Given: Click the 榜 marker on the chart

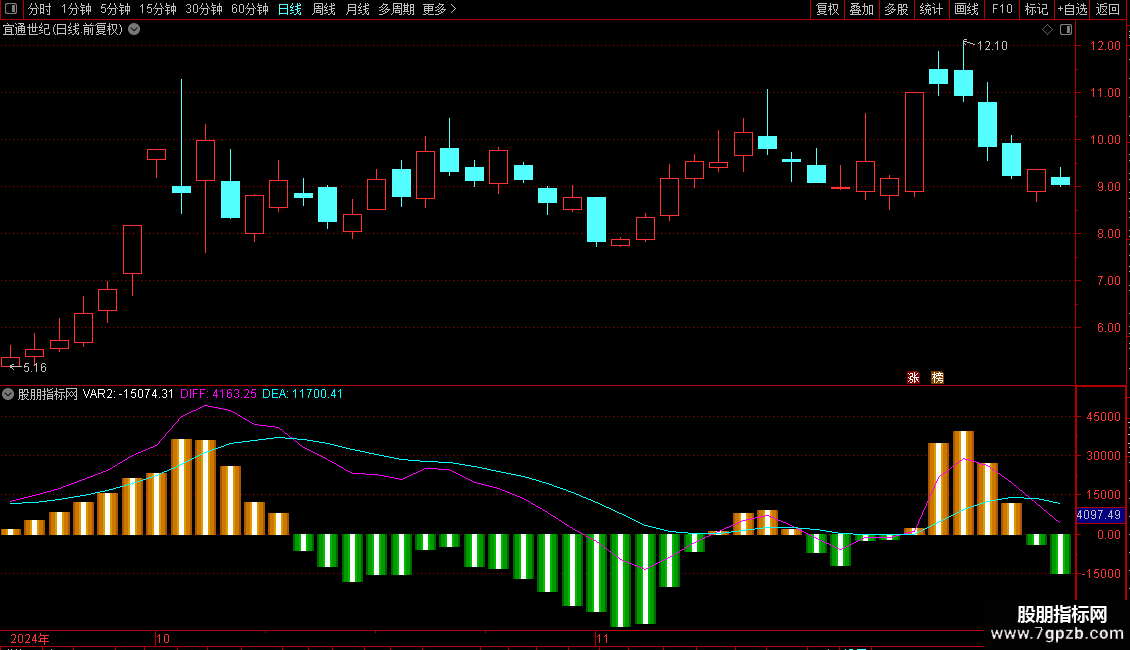Looking at the screenshot, I should (x=937, y=378).
